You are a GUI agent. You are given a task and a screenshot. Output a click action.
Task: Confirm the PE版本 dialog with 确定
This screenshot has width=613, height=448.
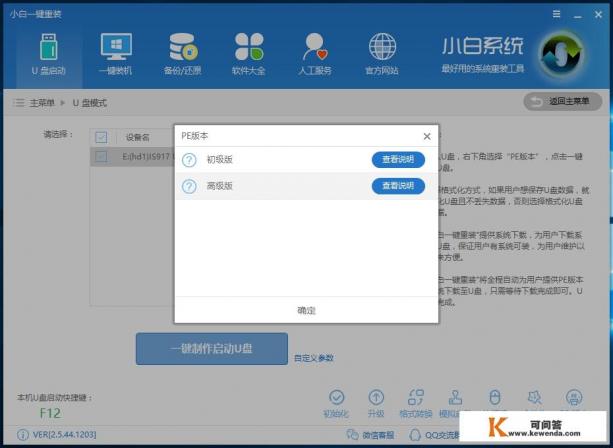click(306, 310)
